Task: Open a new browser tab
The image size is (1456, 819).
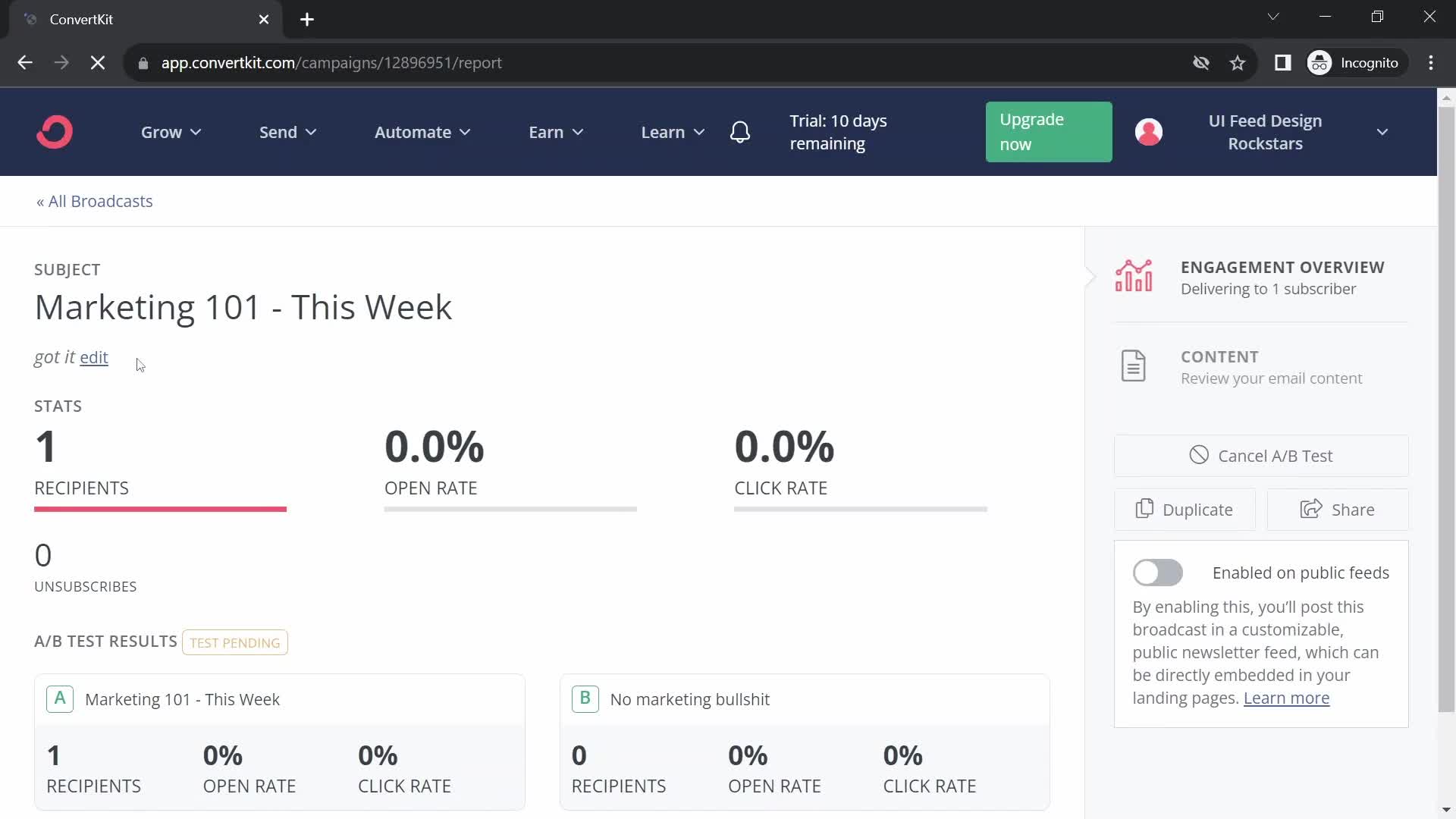Action: [x=307, y=20]
